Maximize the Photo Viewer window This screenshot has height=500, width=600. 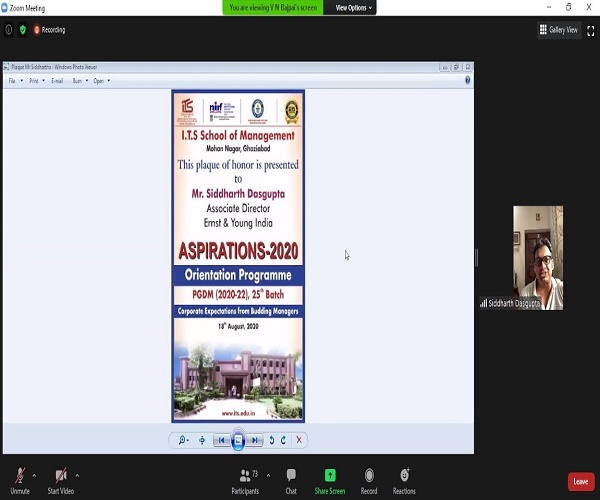click(456, 67)
